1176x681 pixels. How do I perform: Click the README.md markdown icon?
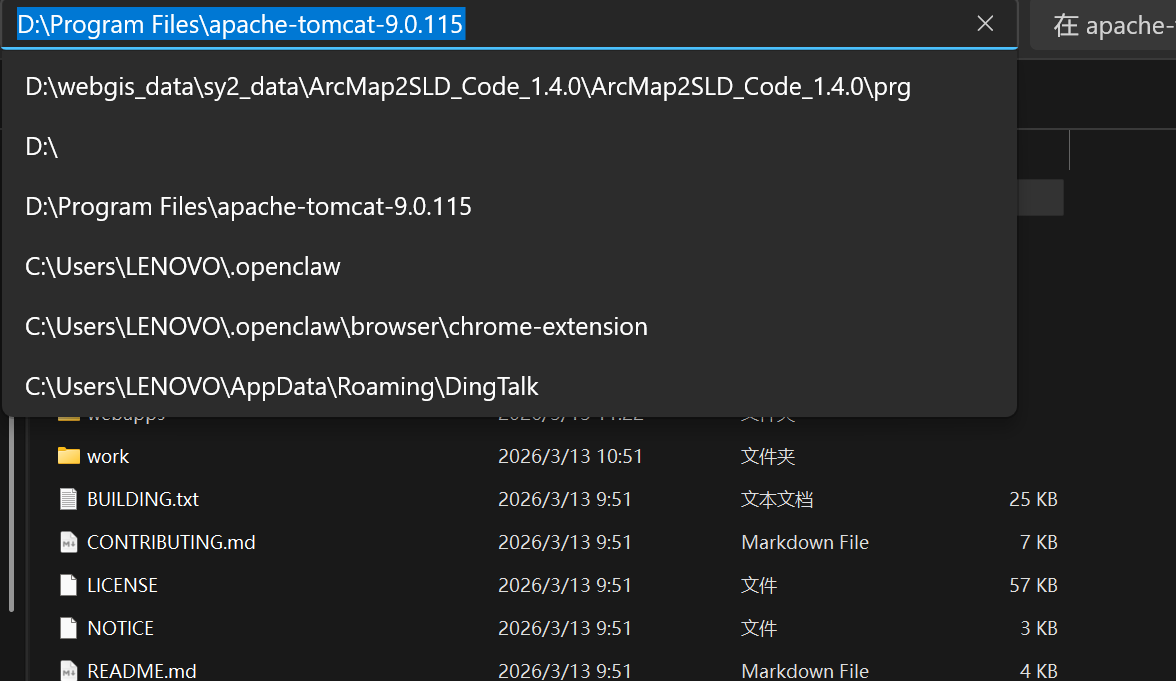coord(68,670)
